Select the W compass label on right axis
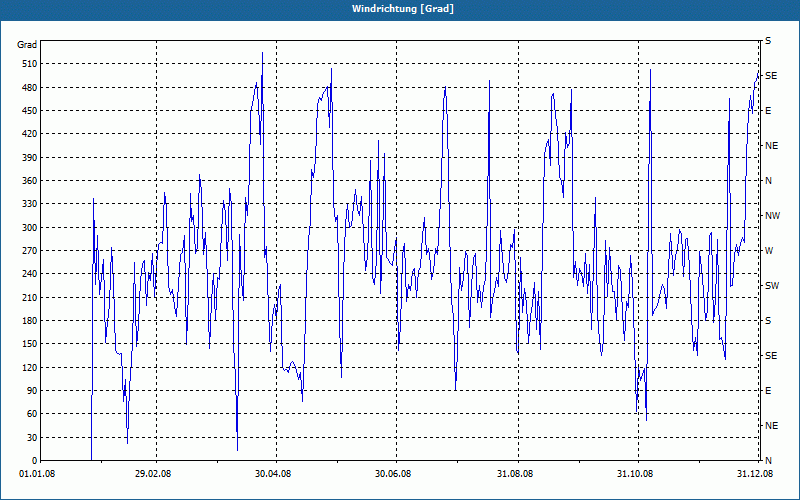The image size is (800, 500). [769, 251]
